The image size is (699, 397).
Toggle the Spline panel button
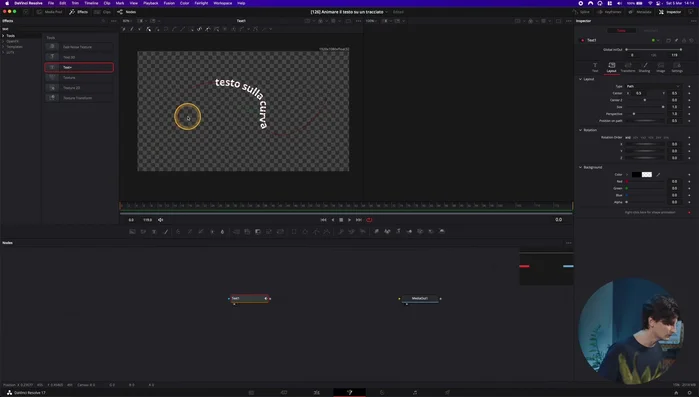[x=581, y=12]
